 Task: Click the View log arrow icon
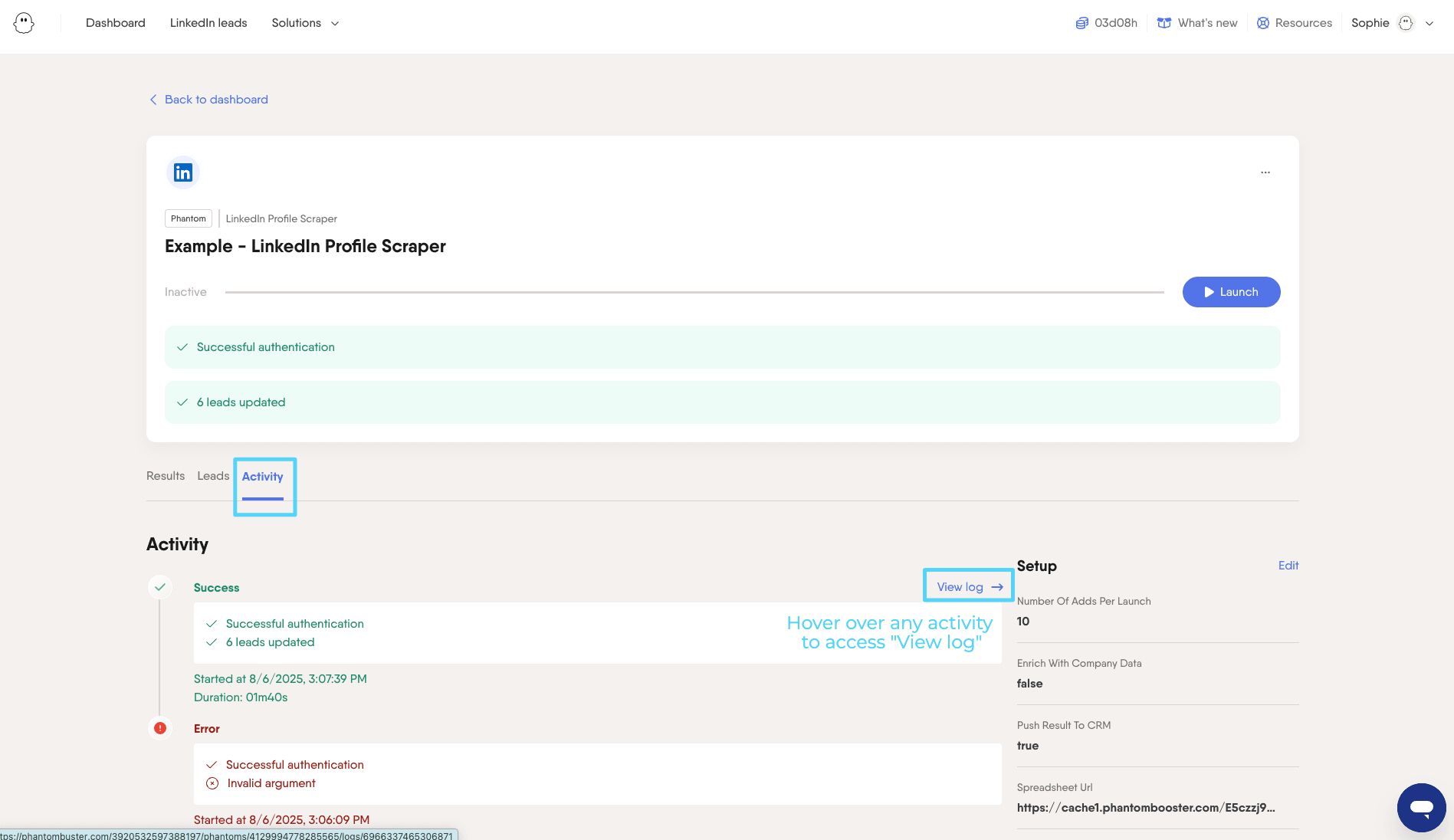pyautogui.click(x=997, y=587)
